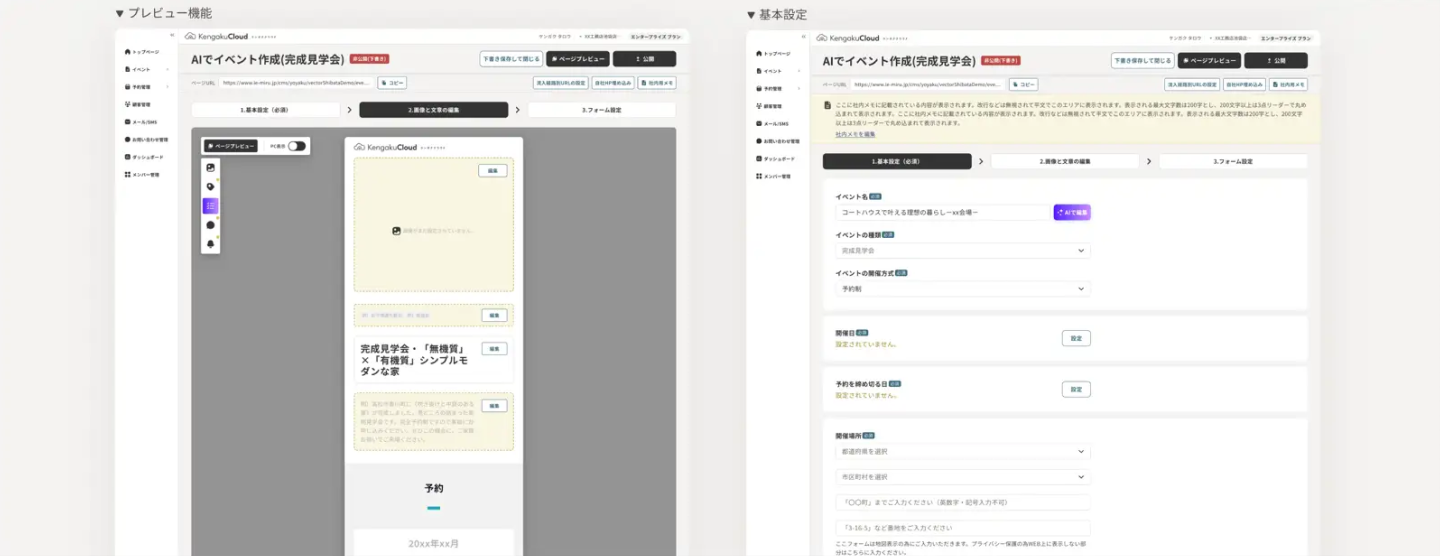Image resolution: width=1440 pixels, height=556 pixels.
Task: Collapse the sidebar in the left preview screen
Action: pos(171,36)
